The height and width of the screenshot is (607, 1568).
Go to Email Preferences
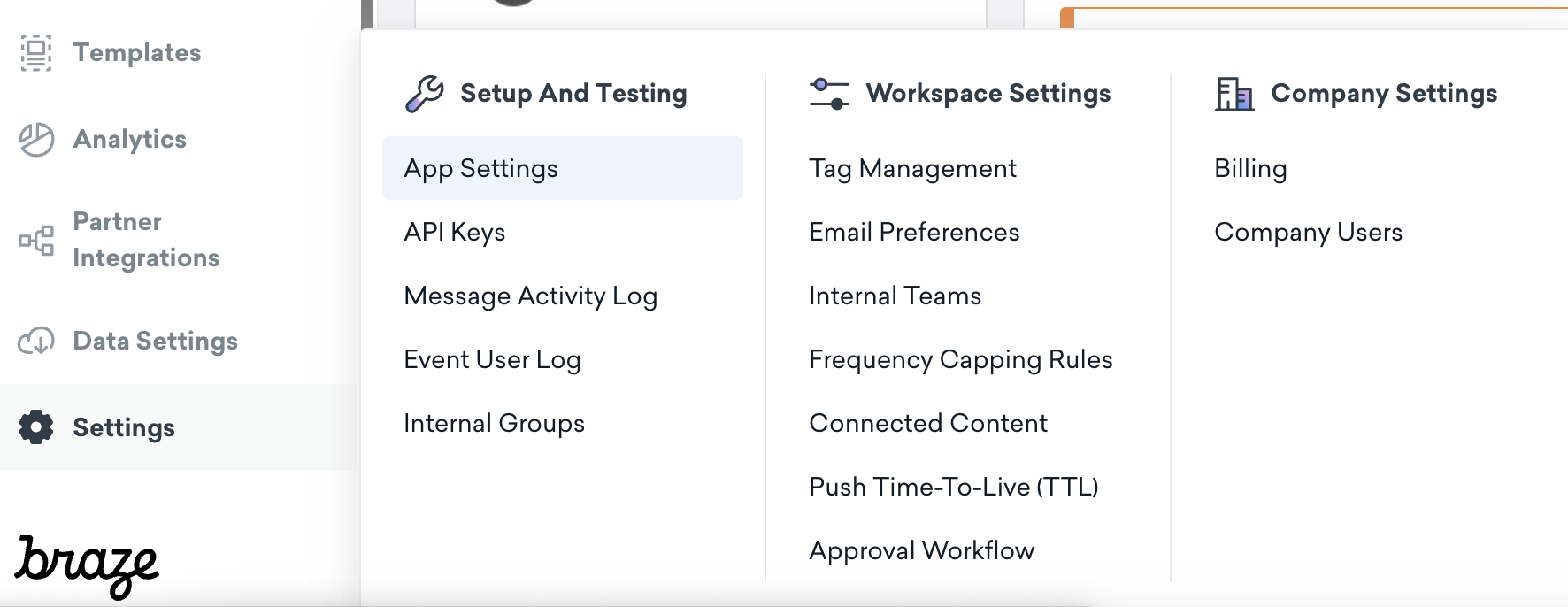(914, 232)
